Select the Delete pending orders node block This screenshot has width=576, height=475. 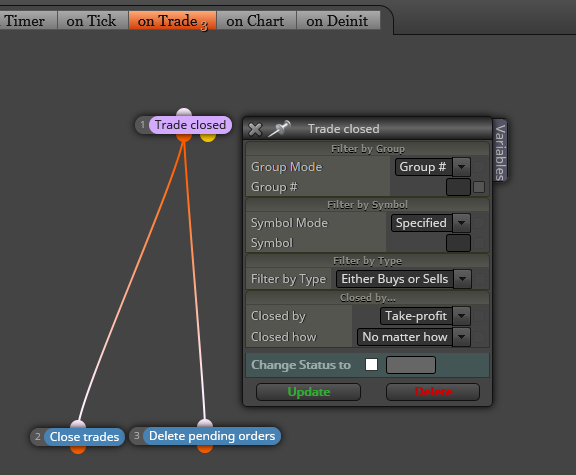(x=212, y=436)
